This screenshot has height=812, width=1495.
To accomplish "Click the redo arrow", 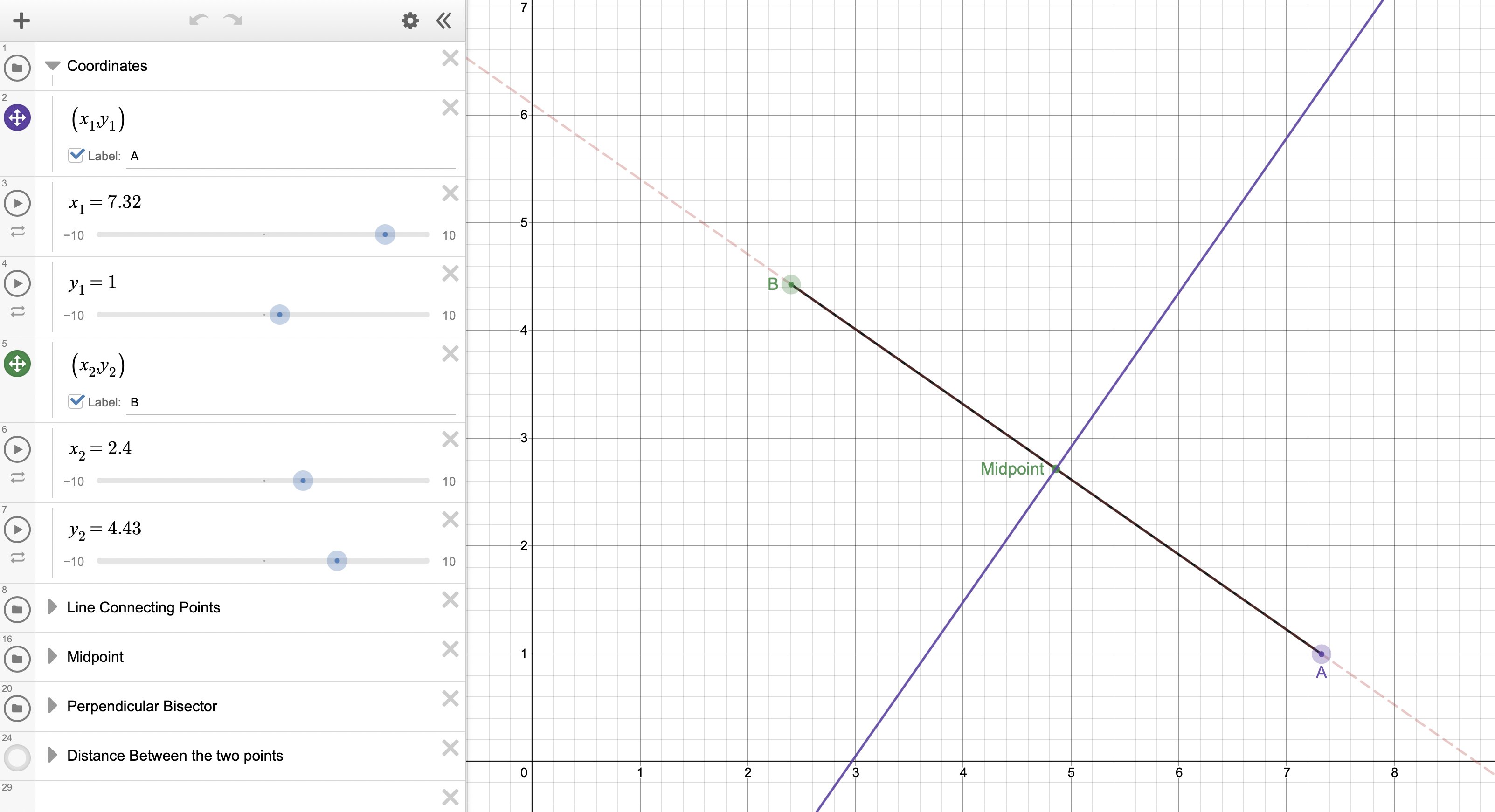I will [232, 21].
